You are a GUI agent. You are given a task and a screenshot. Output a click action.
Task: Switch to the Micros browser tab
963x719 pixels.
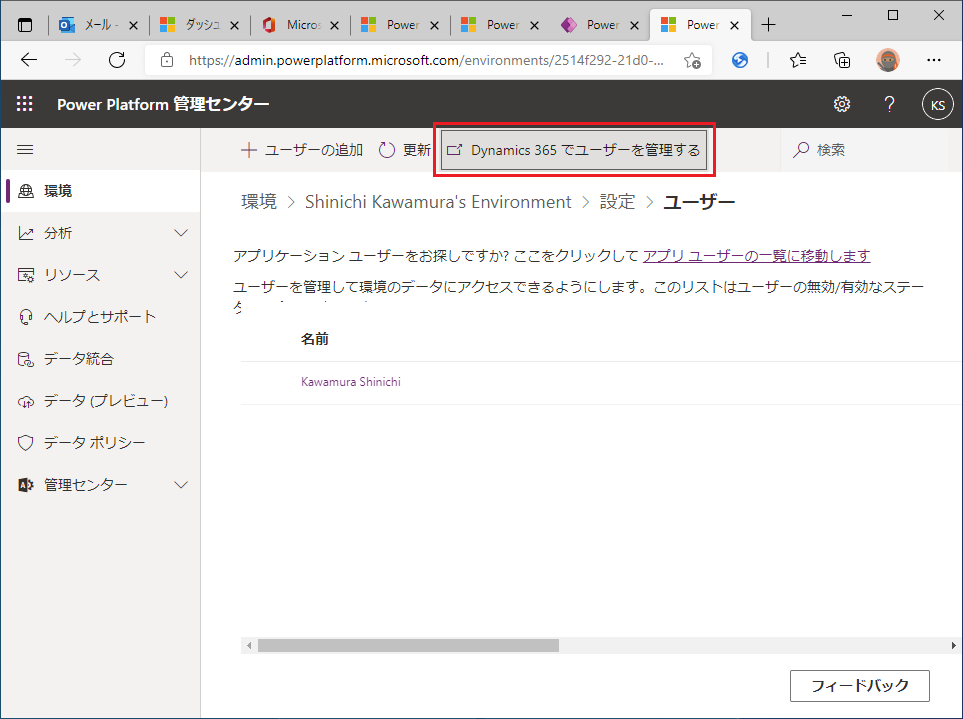(x=300, y=25)
